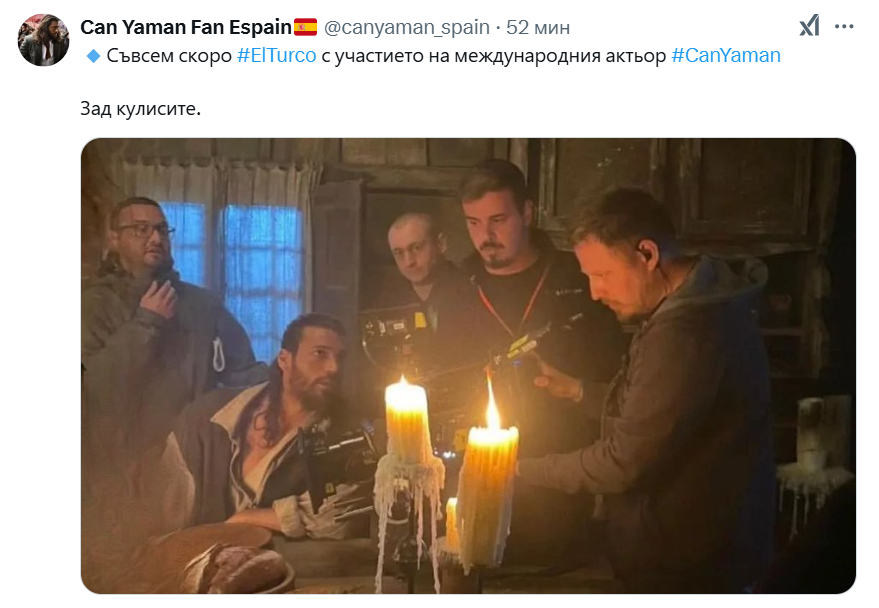The width and height of the screenshot is (879, 608).
Task: Open the post via 52 мин timestamp
Action: tap(538, 27)
